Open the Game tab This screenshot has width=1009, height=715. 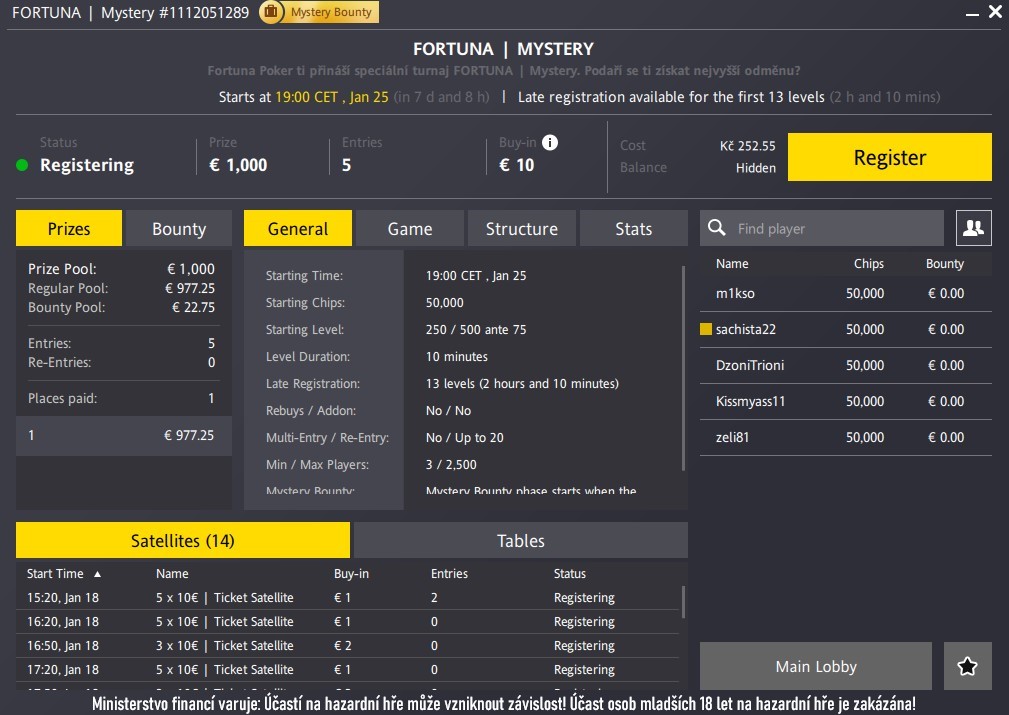(410, 228)
